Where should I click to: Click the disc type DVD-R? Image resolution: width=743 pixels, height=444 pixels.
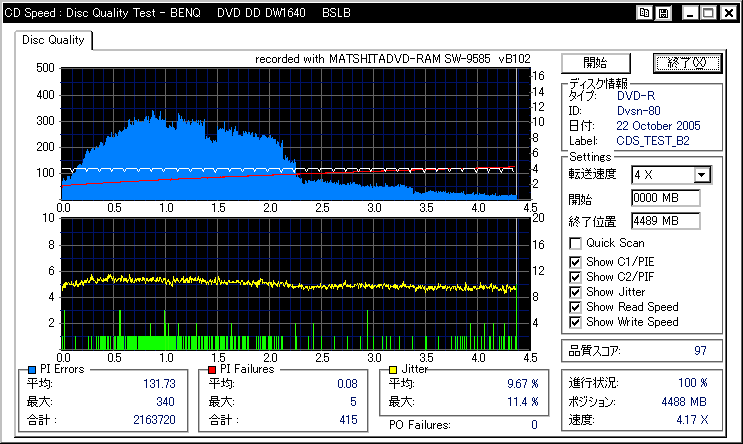coord(635,96)
